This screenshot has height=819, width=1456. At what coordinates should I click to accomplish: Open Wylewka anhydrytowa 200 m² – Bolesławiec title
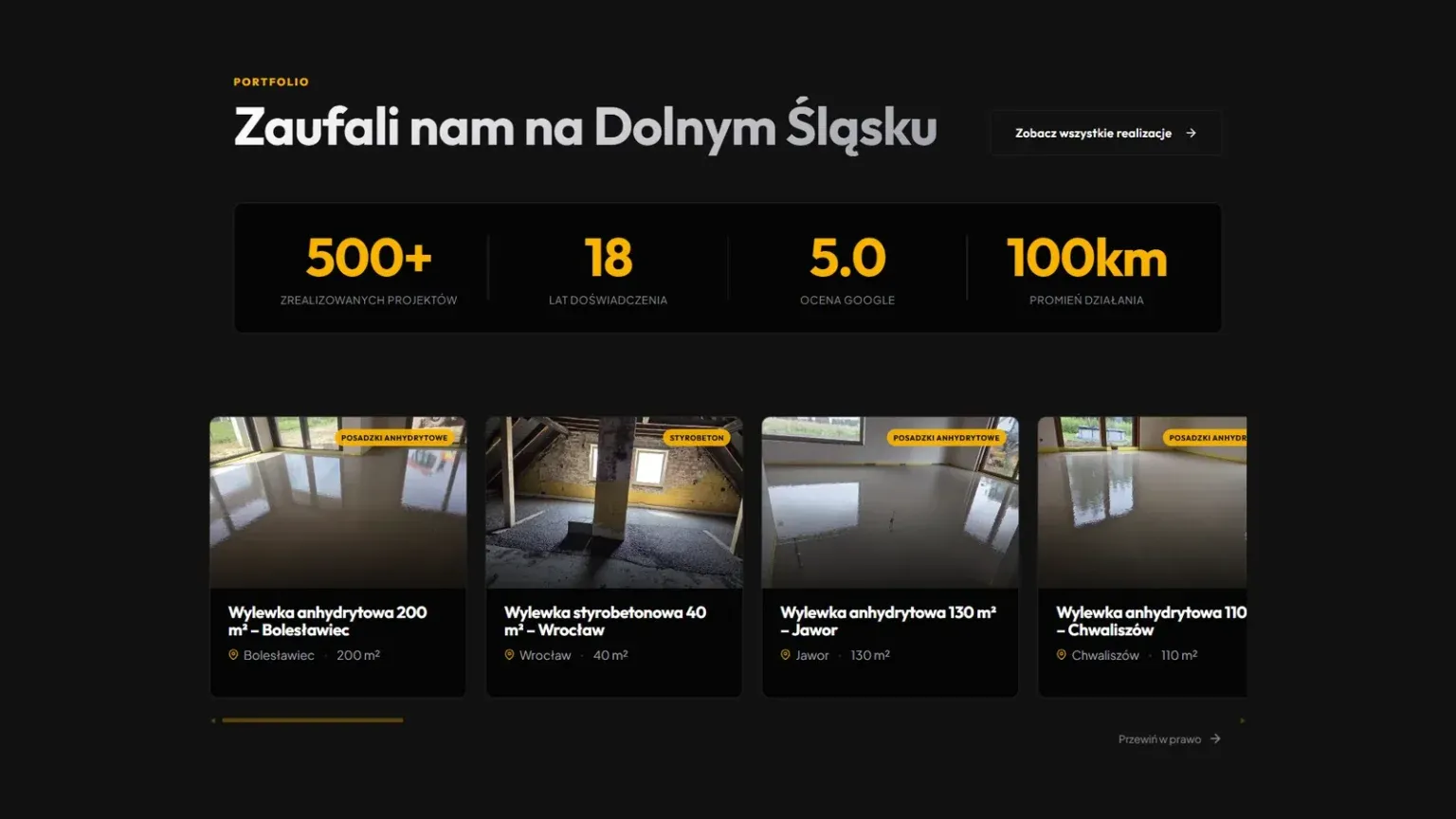coord(328,621)
